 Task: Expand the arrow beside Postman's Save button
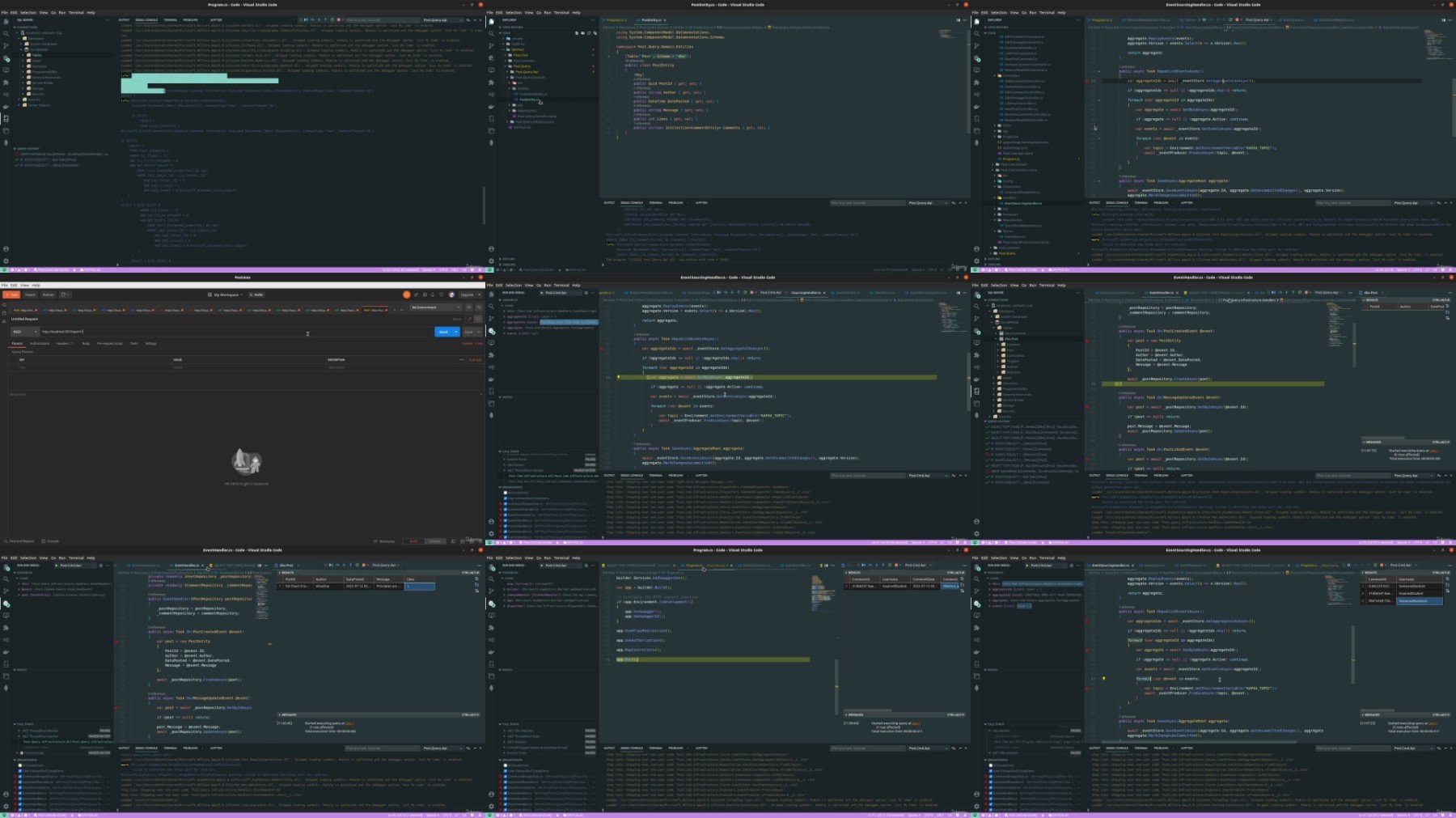(479, 332)
